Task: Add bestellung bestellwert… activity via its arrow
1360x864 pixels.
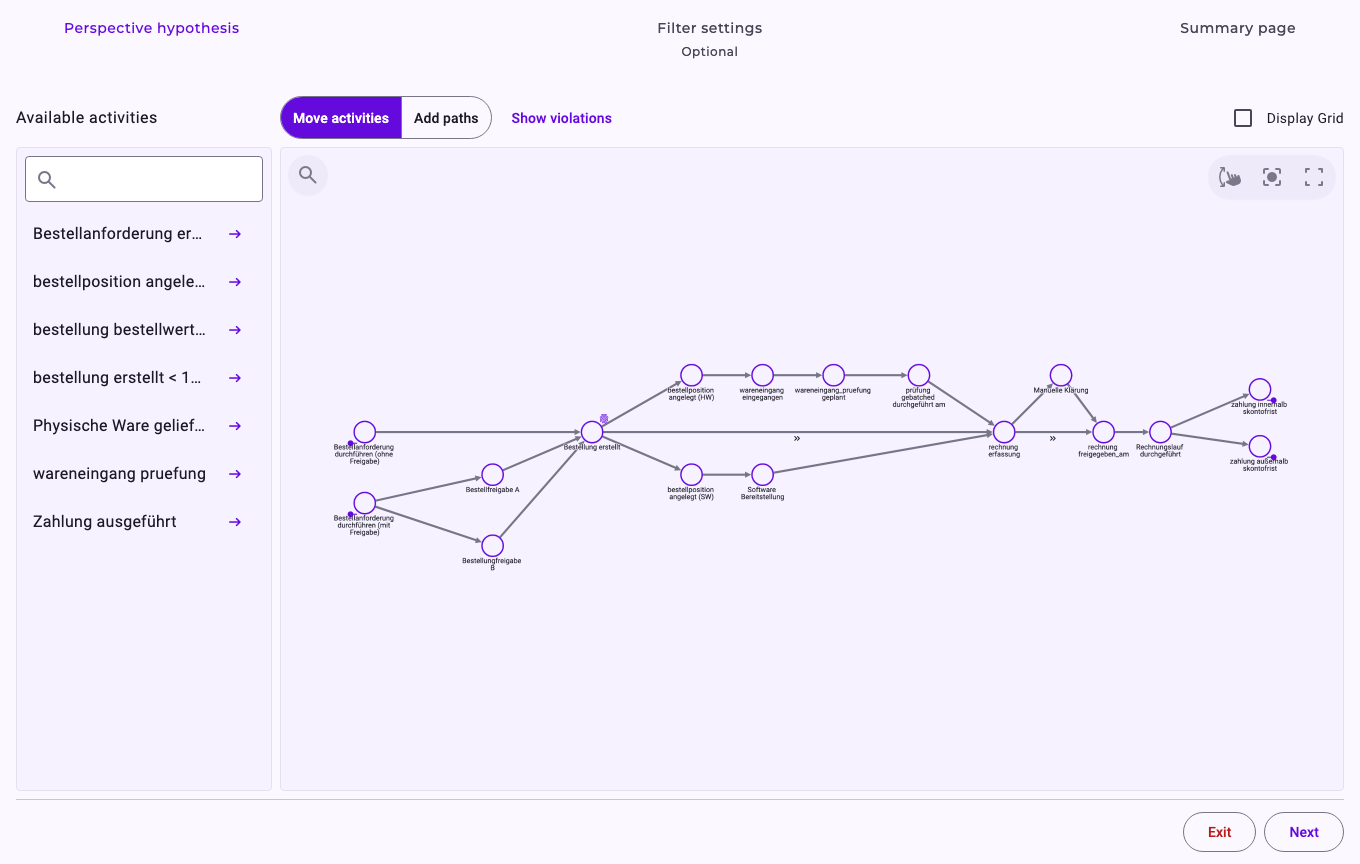Action: [235, 330]
